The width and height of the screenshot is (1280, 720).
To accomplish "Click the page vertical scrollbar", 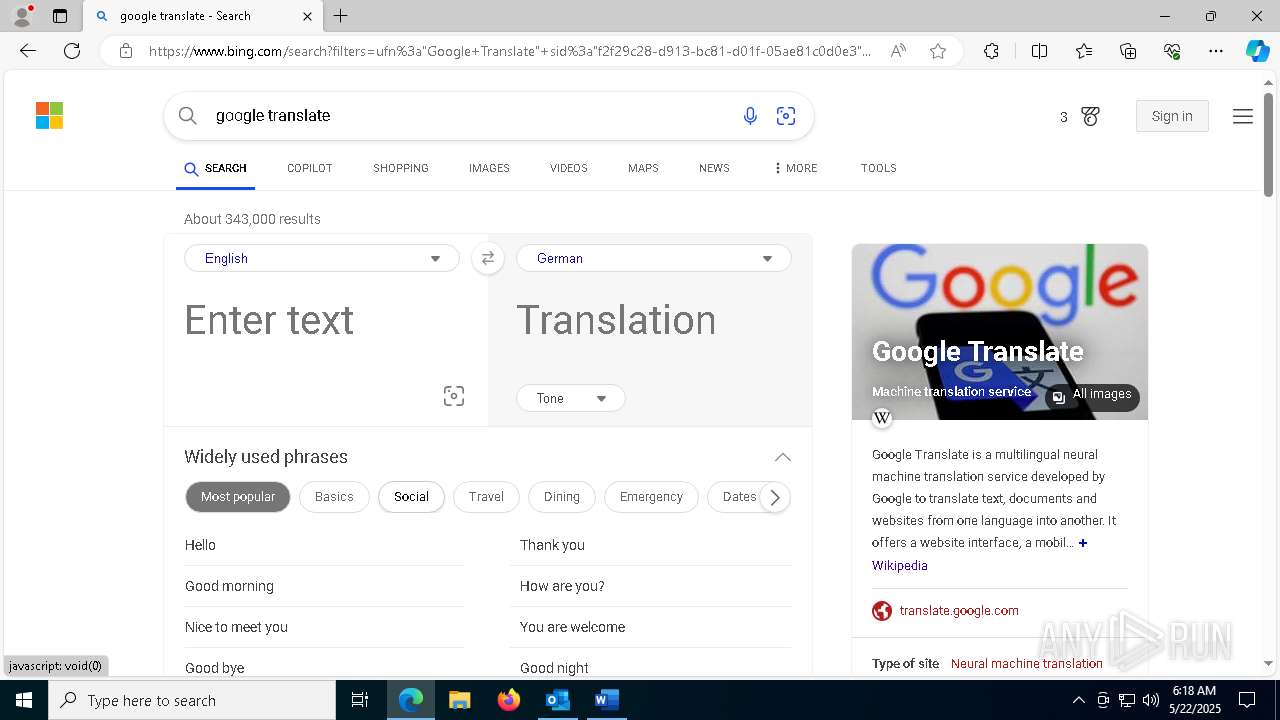I will [1269, 145].
